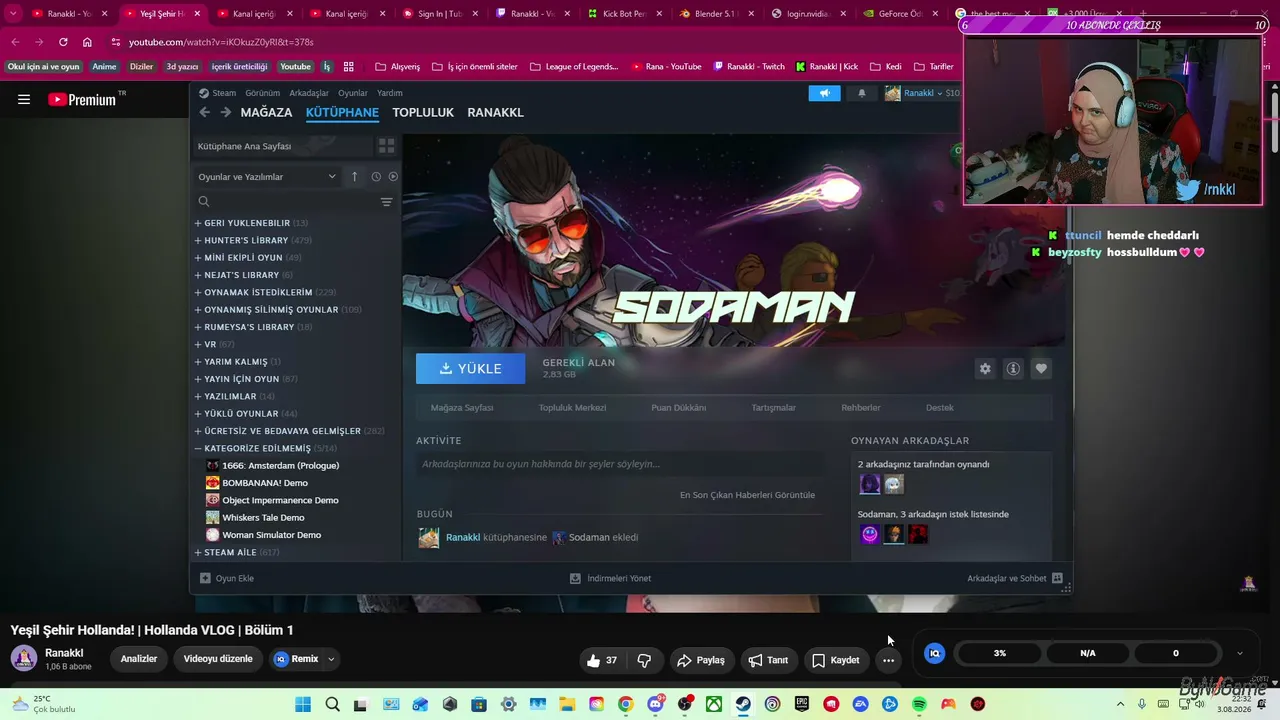The height and width of the screenshot is (720, 1280).
Task: Open the Topluluk Merkezi game tab
Action: pyautogui.click(x=572, y=408)
